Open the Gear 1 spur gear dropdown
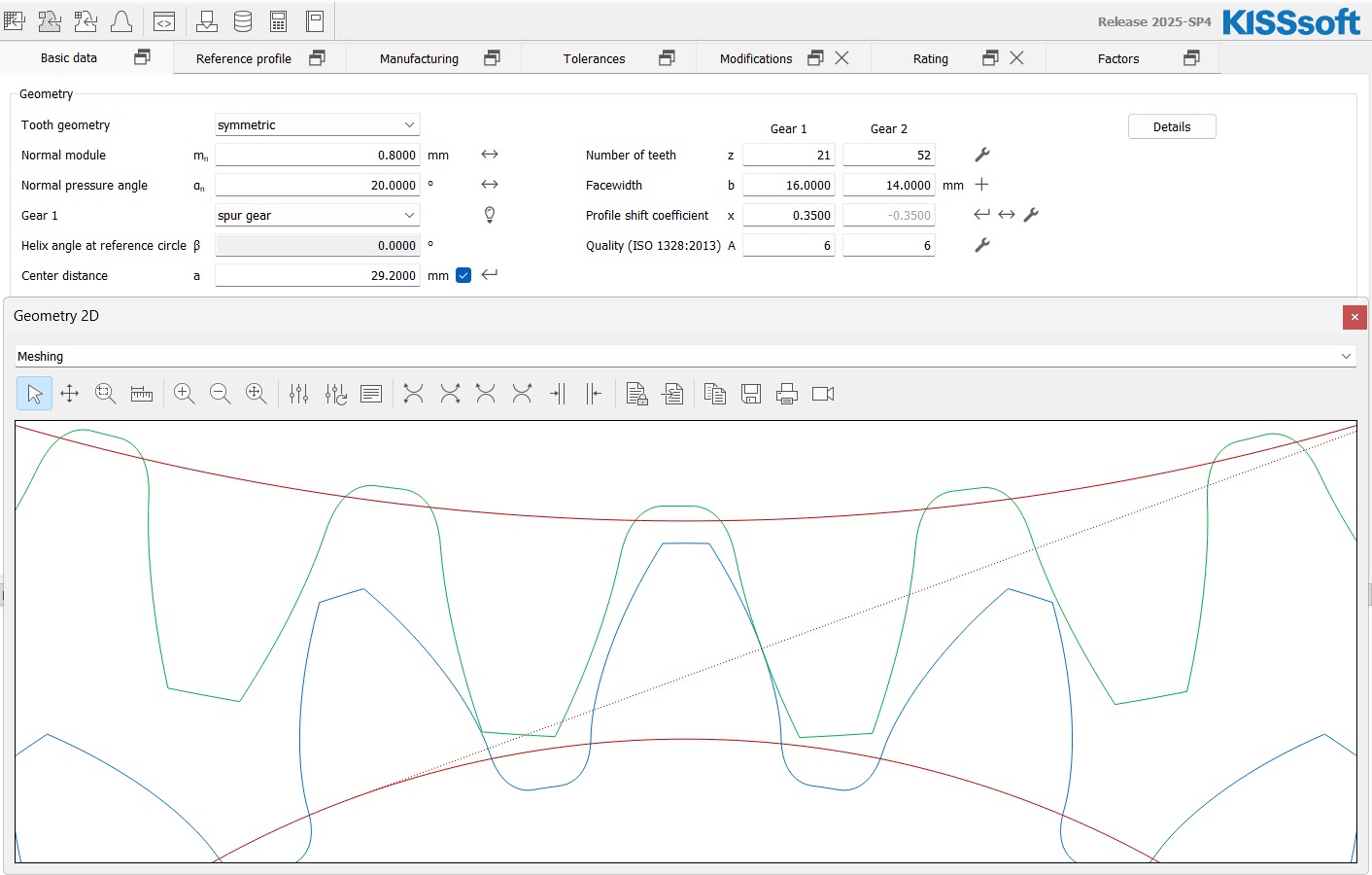This screenshot has height=875, width=1372. [317, 215]
